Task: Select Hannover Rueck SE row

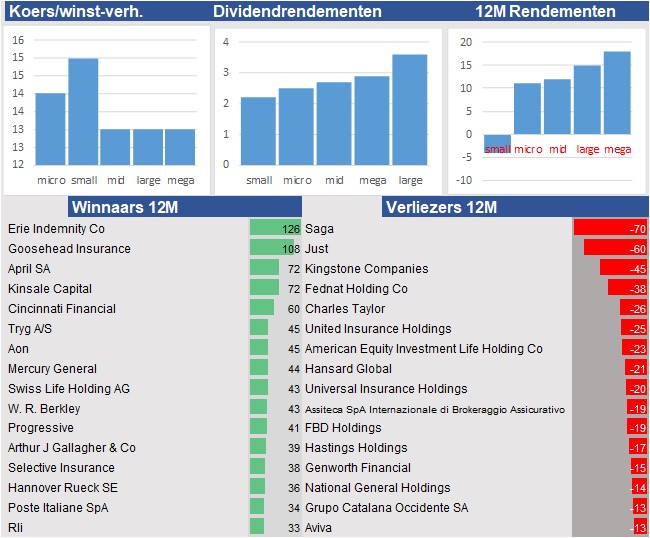Action: (63, 488)
